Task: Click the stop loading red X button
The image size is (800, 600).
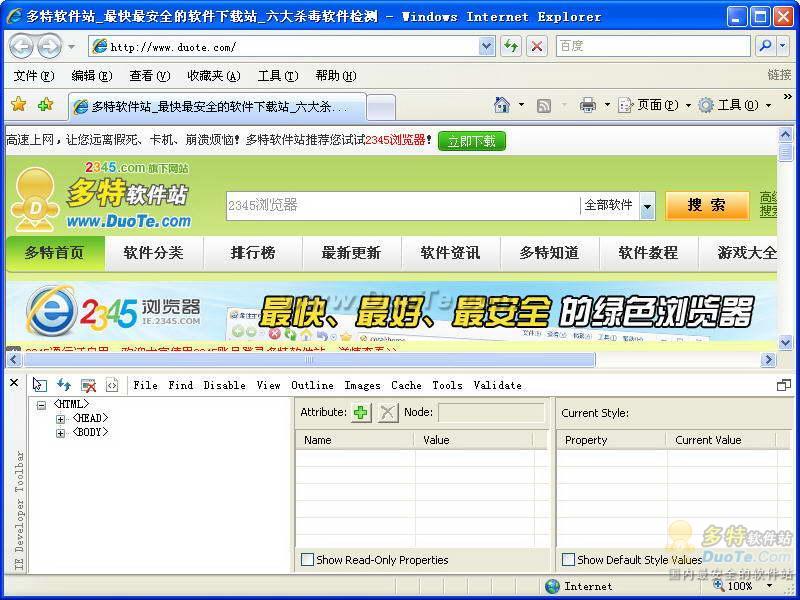Action: 537,46
